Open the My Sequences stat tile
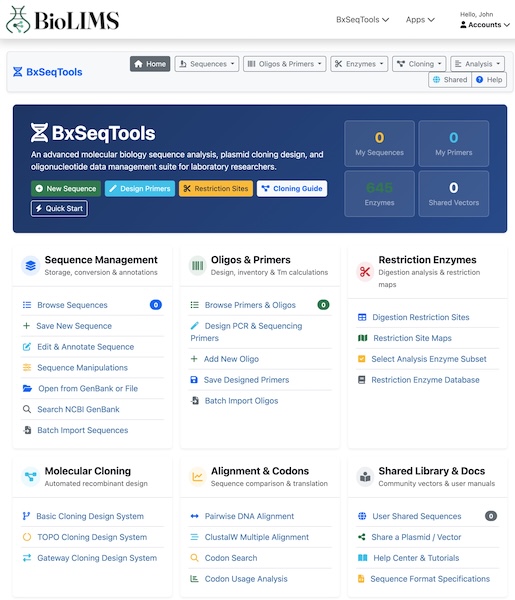515x600 pixels. [x=380, y=143]
